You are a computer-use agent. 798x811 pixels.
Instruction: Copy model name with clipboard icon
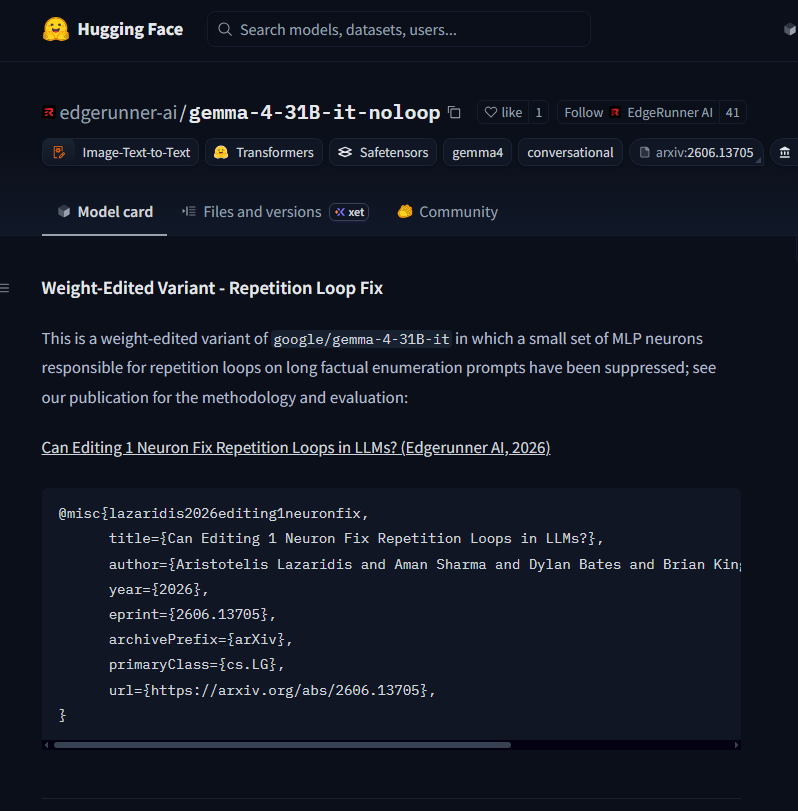click(454, 112)
